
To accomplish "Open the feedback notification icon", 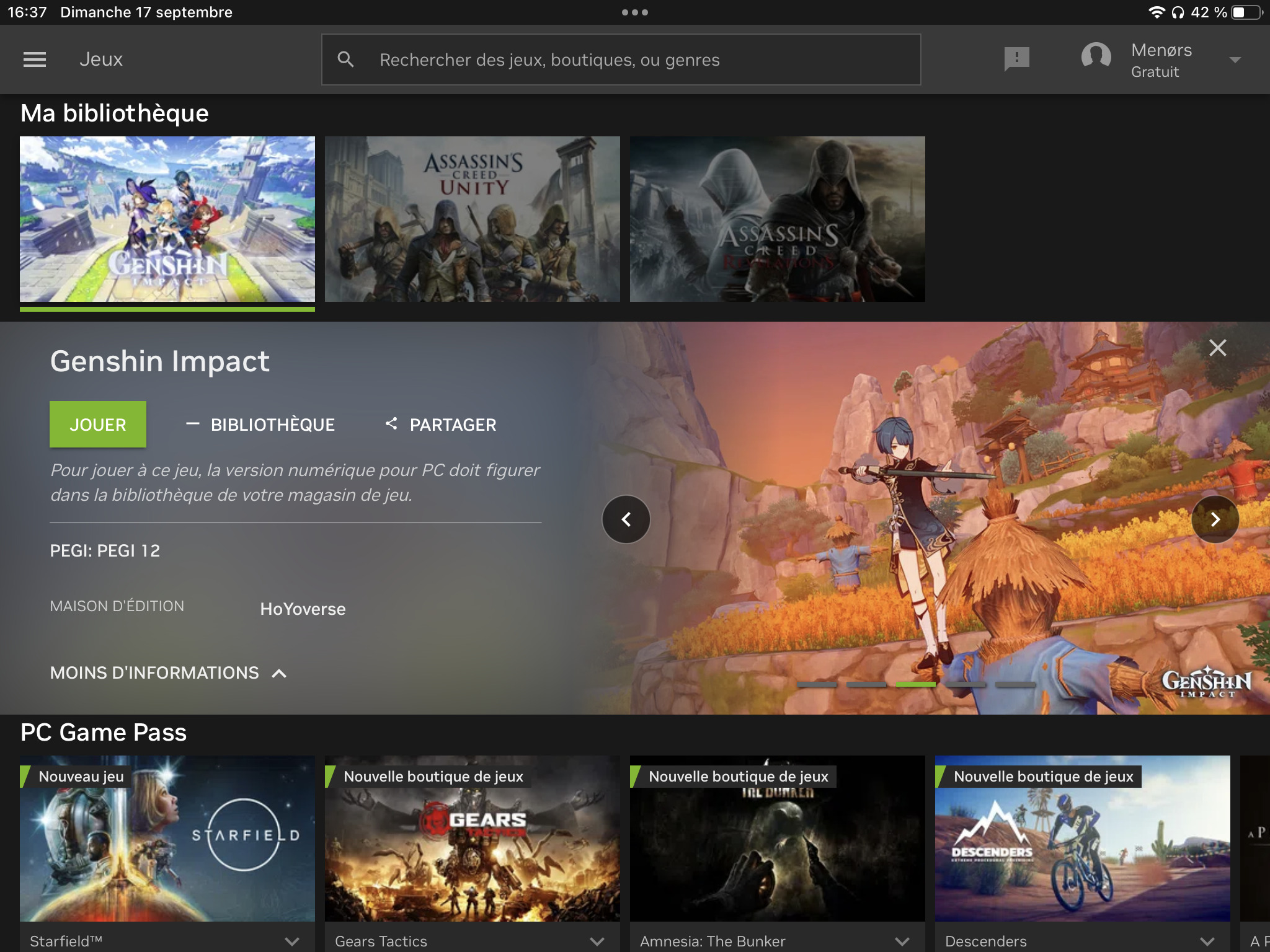I will point(1017,59).
